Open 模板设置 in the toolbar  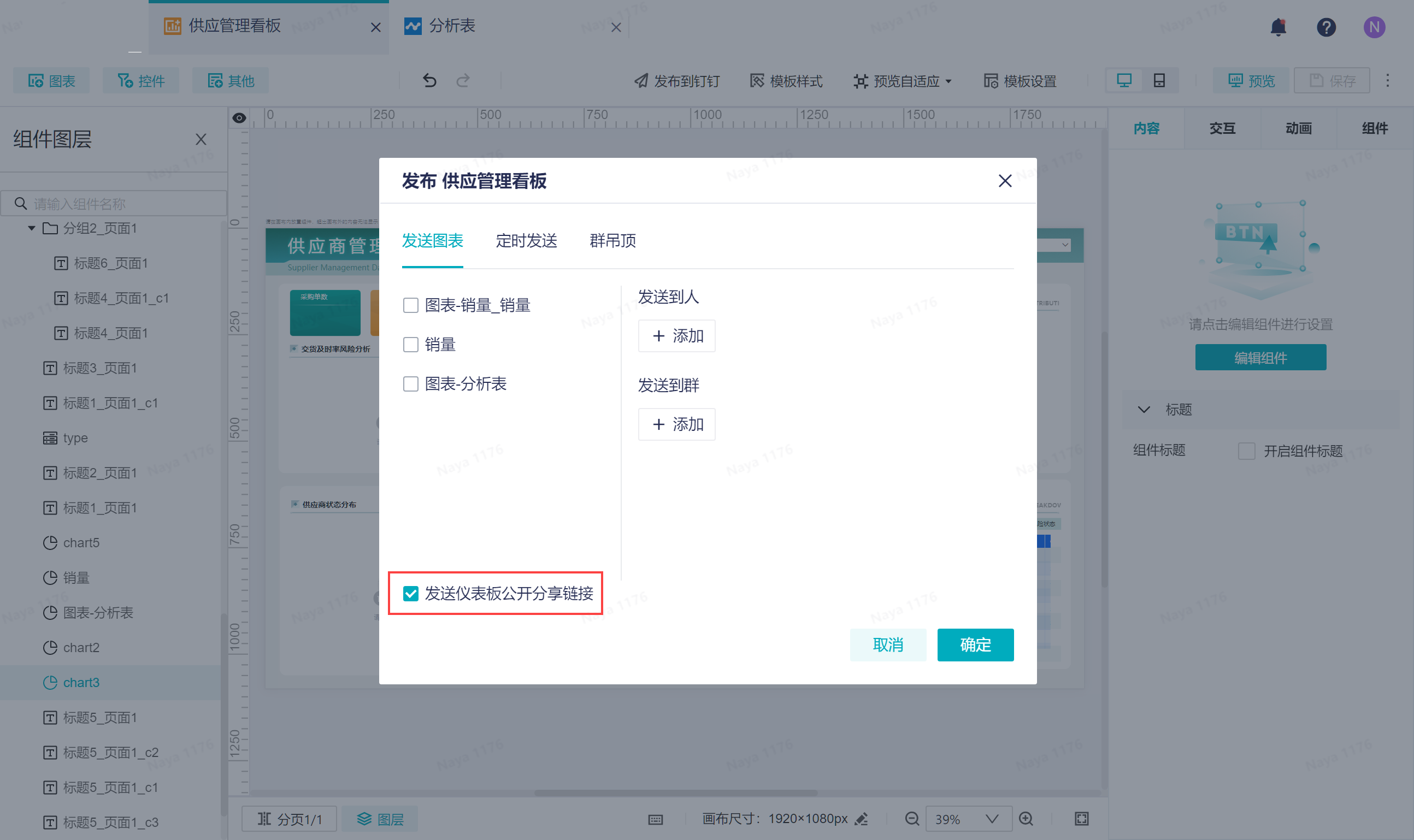[1020, 81]
